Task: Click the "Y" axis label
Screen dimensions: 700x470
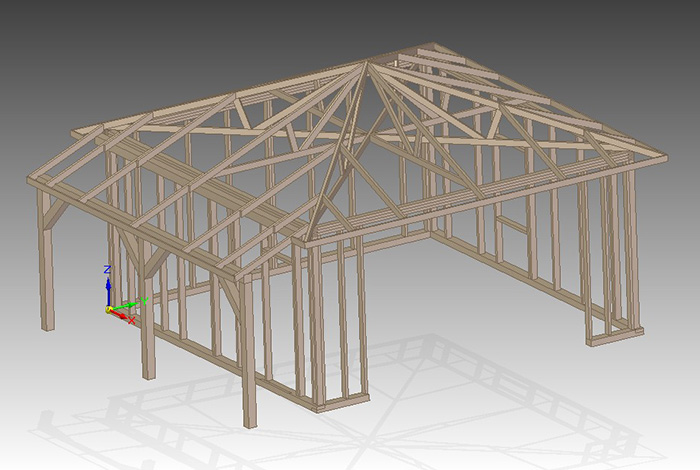Action: click(145, 301)
